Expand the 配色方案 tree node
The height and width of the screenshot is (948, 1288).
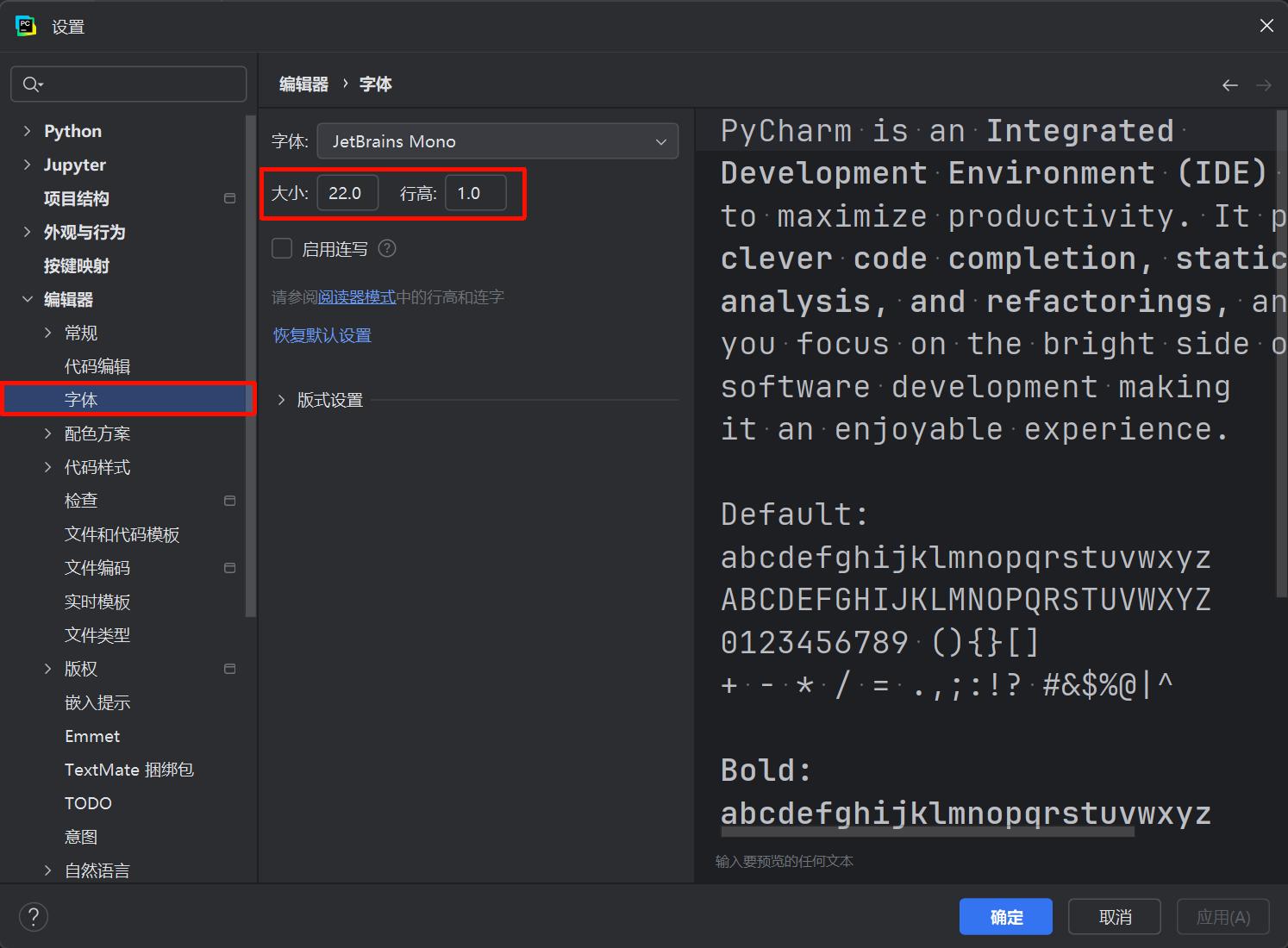(47, 433)
